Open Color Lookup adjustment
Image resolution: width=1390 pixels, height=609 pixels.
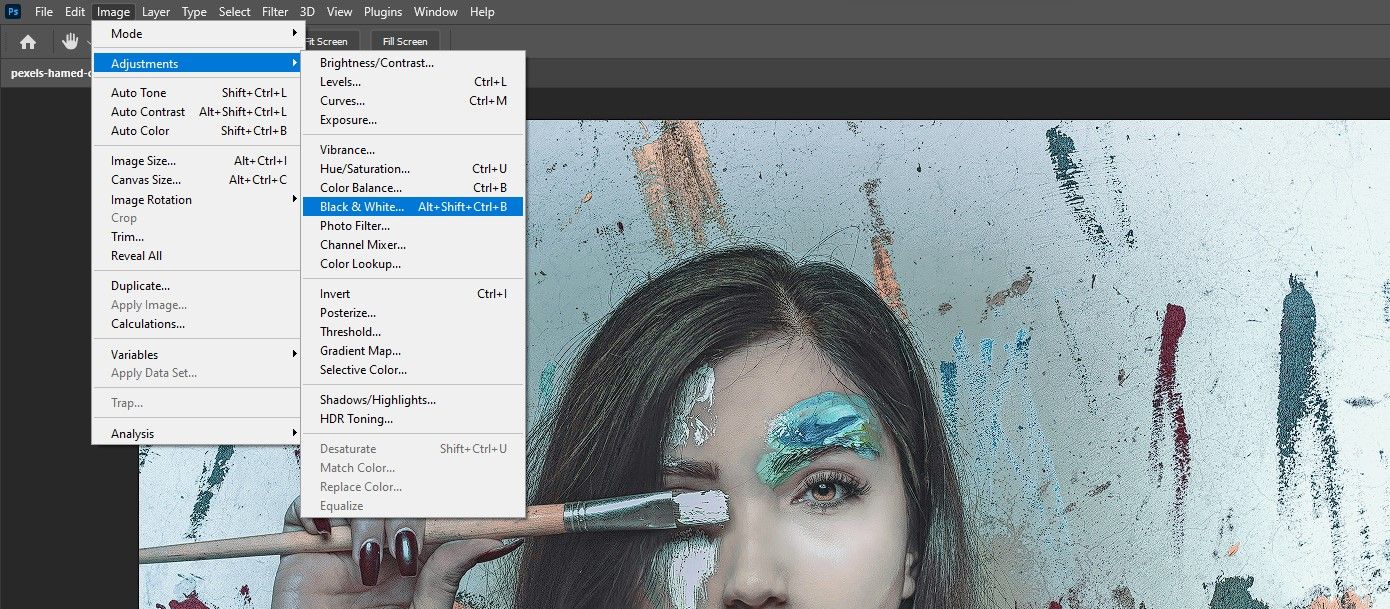coord(413,264)
